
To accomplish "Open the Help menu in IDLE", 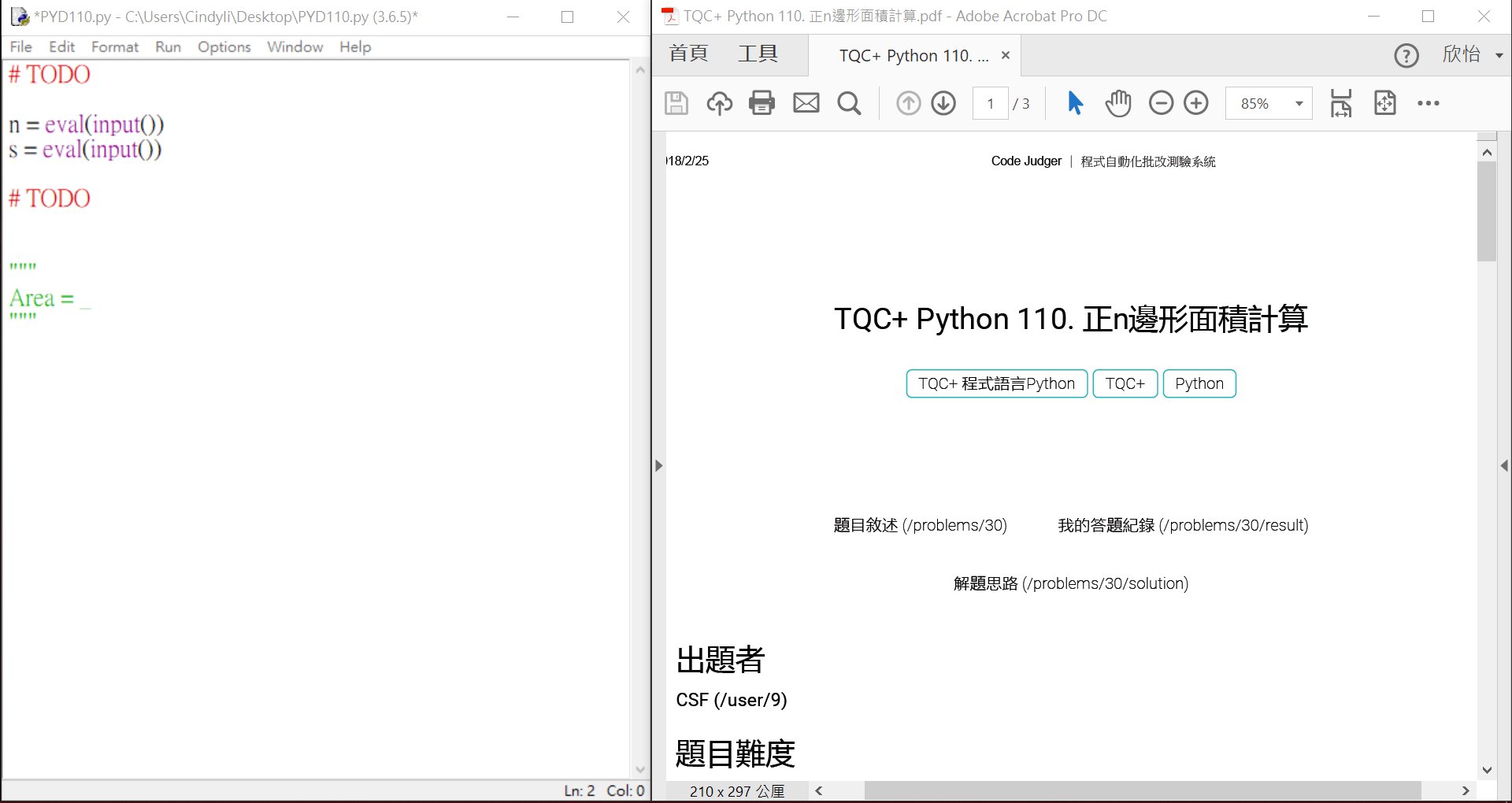I will tap(355, 46).
